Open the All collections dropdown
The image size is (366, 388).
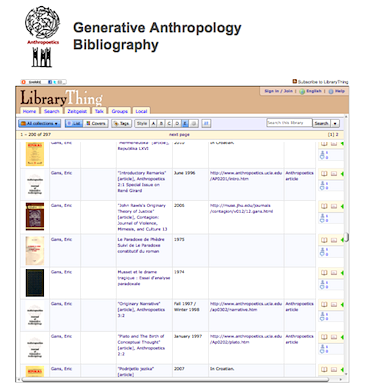point(39,123)
